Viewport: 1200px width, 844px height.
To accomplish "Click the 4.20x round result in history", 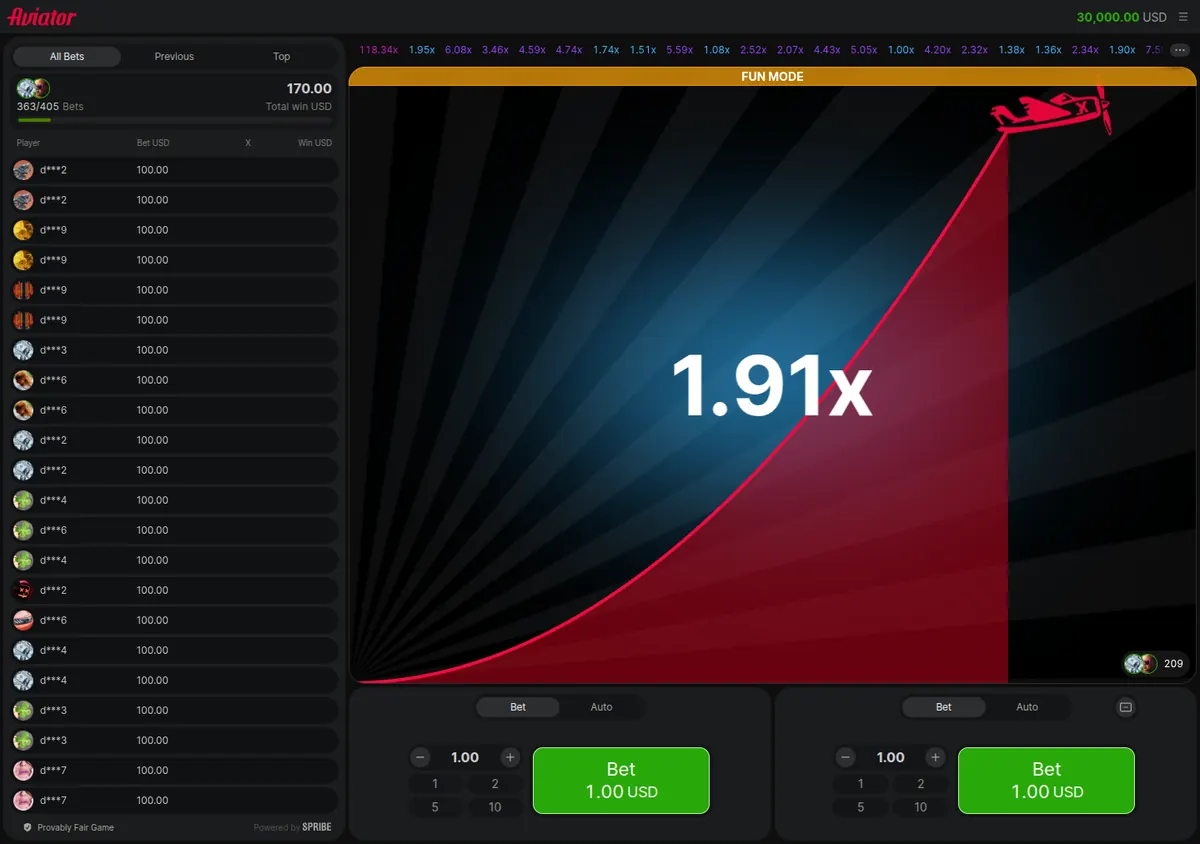I will [938, 49].
